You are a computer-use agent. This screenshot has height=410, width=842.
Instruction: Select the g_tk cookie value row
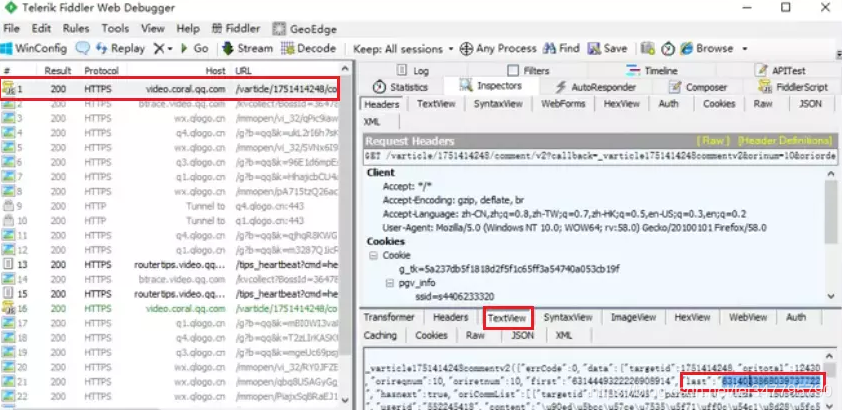(x=509, y=269)
